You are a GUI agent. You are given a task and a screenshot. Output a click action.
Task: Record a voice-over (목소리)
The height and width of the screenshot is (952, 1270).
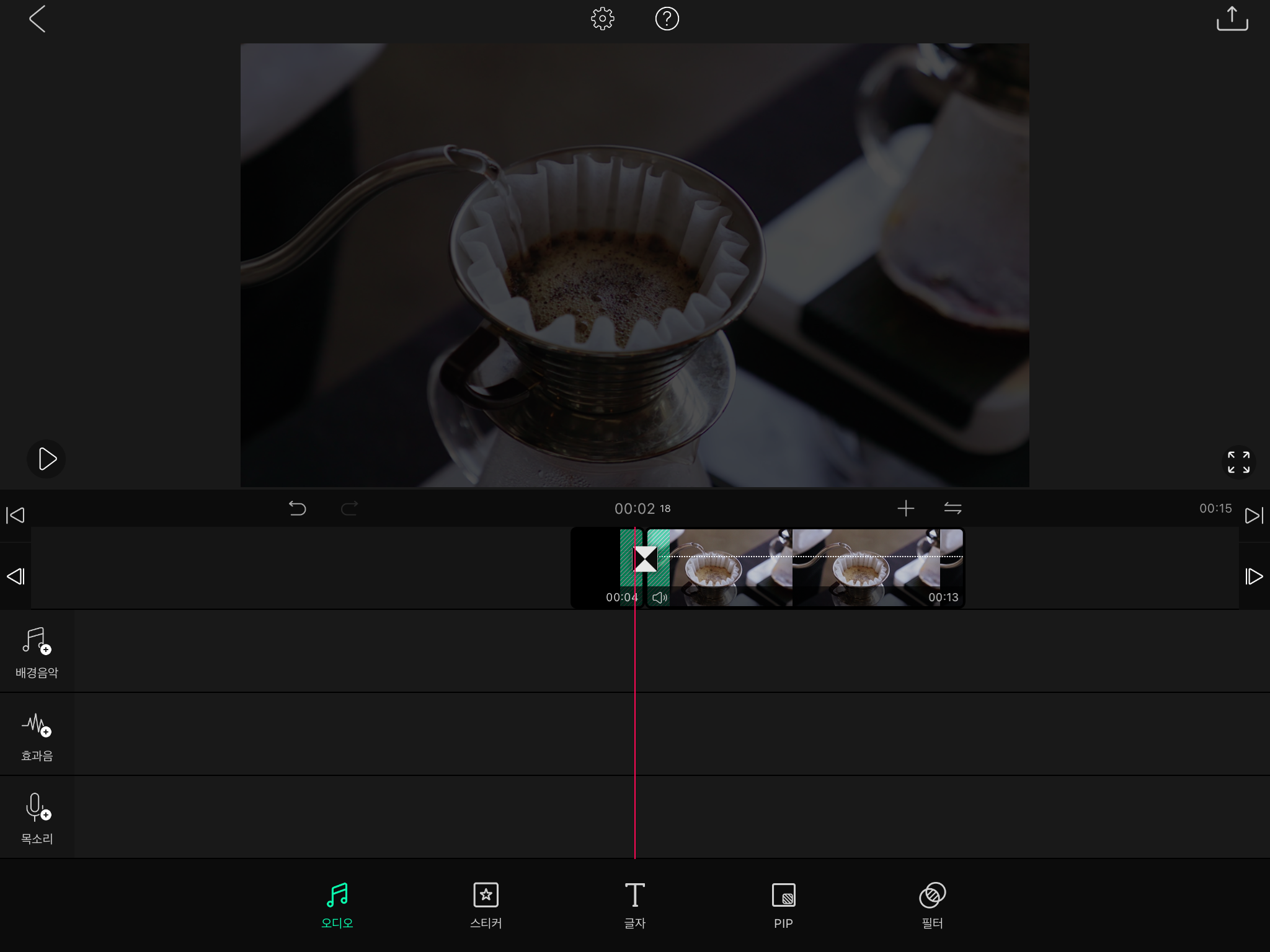[37, 818]
